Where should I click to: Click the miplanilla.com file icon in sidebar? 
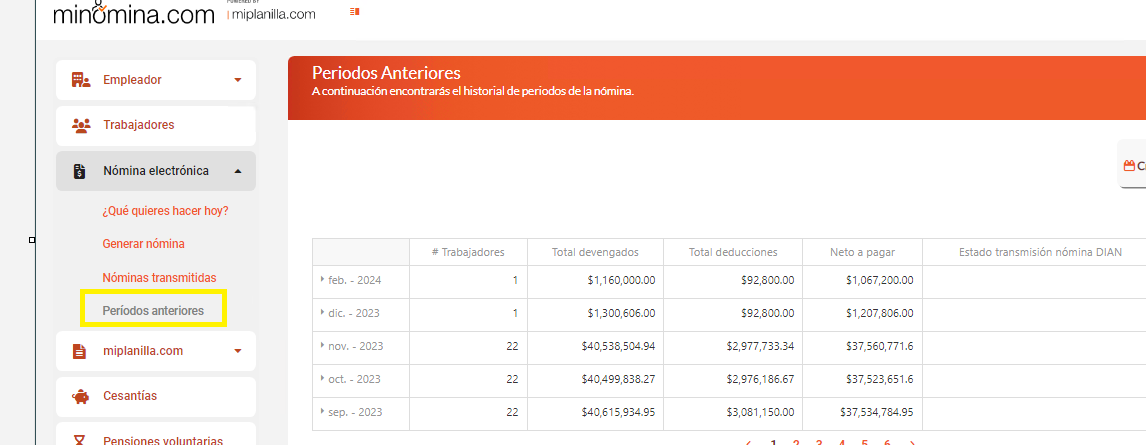click(80, 351)
